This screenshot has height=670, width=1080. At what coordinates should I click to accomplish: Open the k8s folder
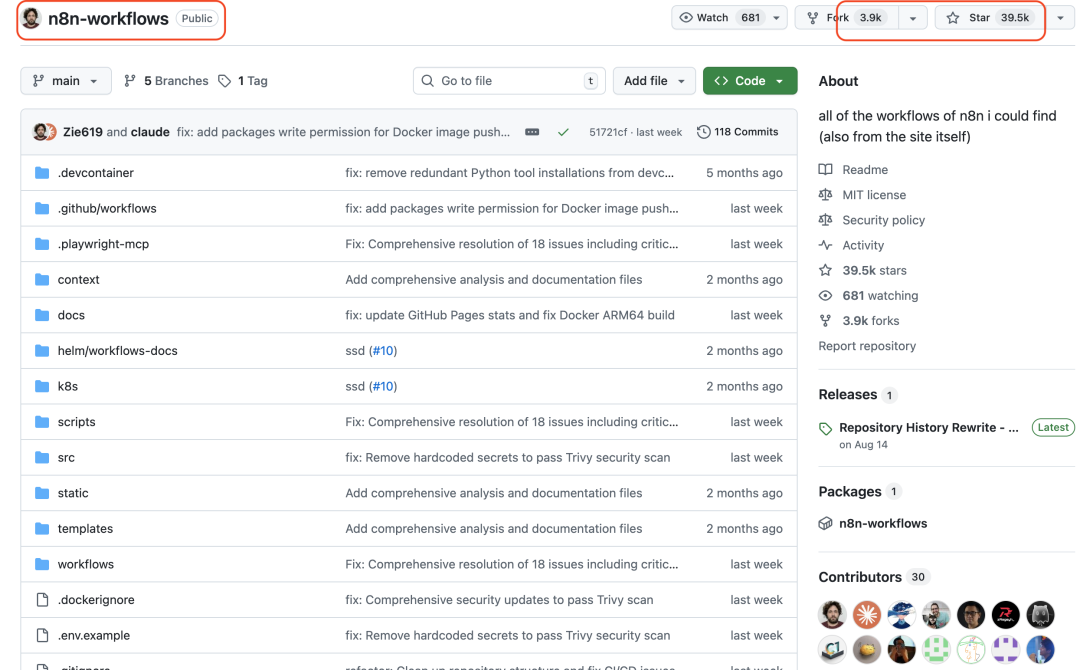tap(68, 386)
